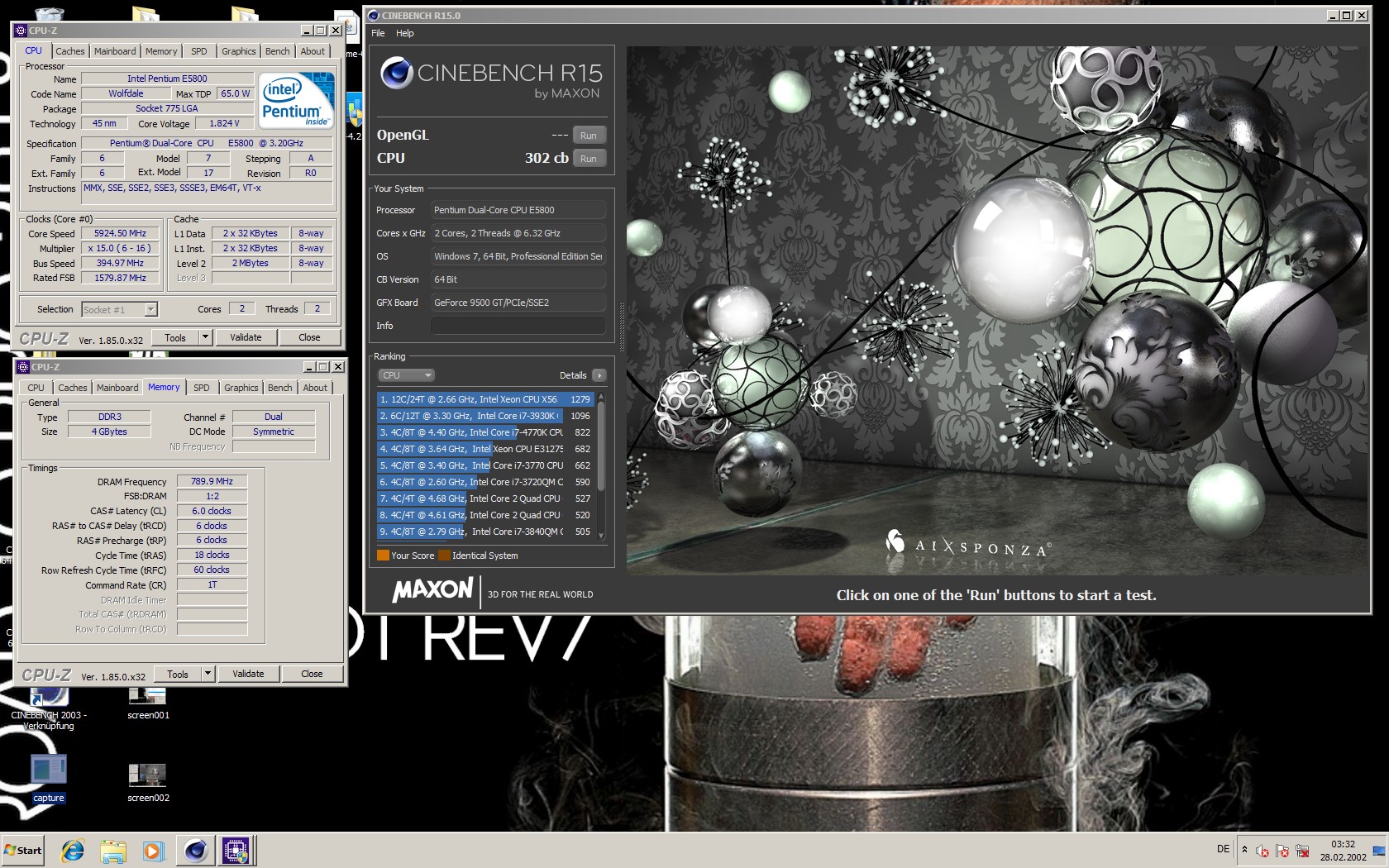
Task: Click Validate in top CPU-Z window
Action: (246, 337)
